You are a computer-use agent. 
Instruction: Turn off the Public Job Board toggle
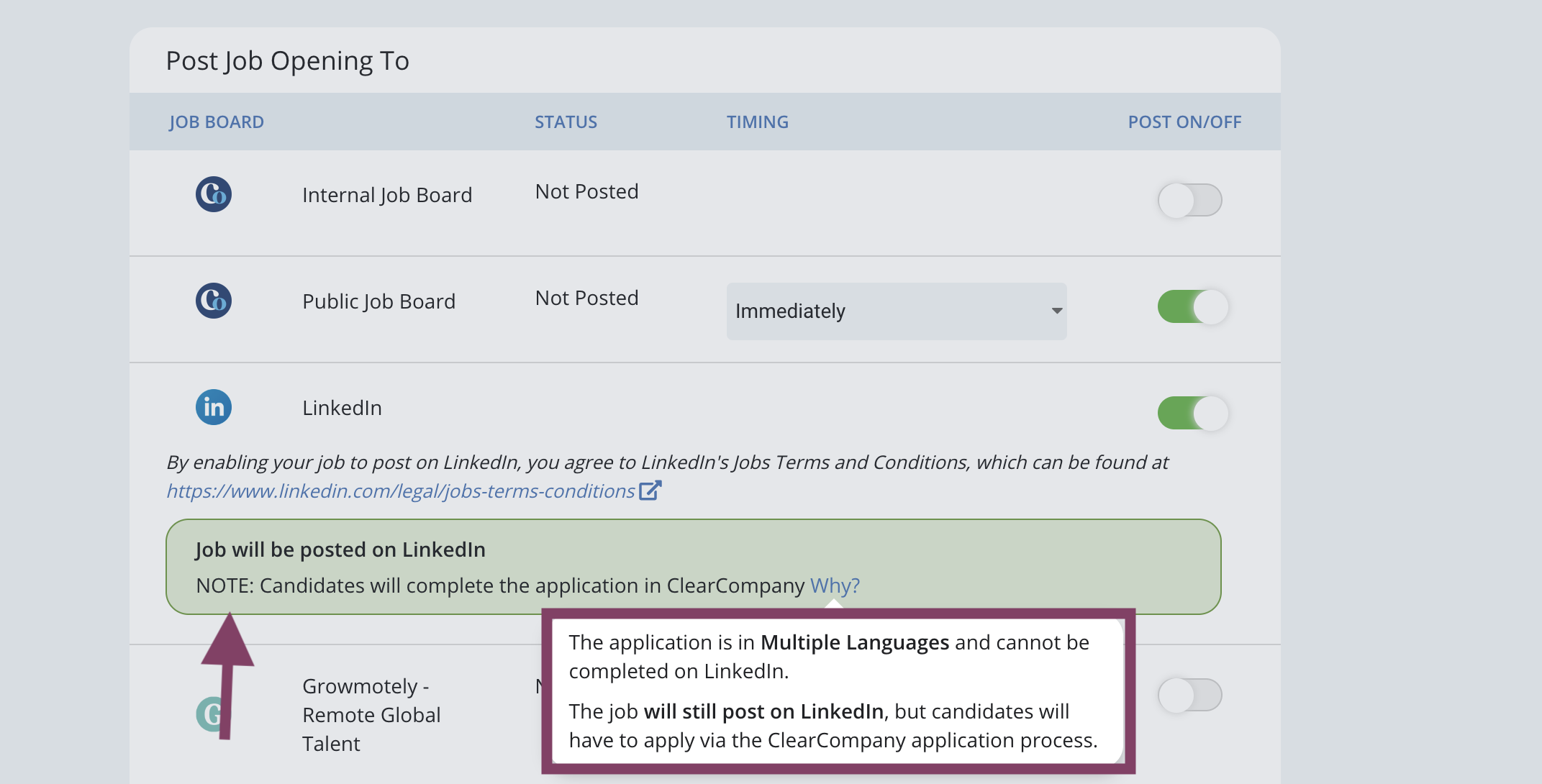coord(1192,307)
